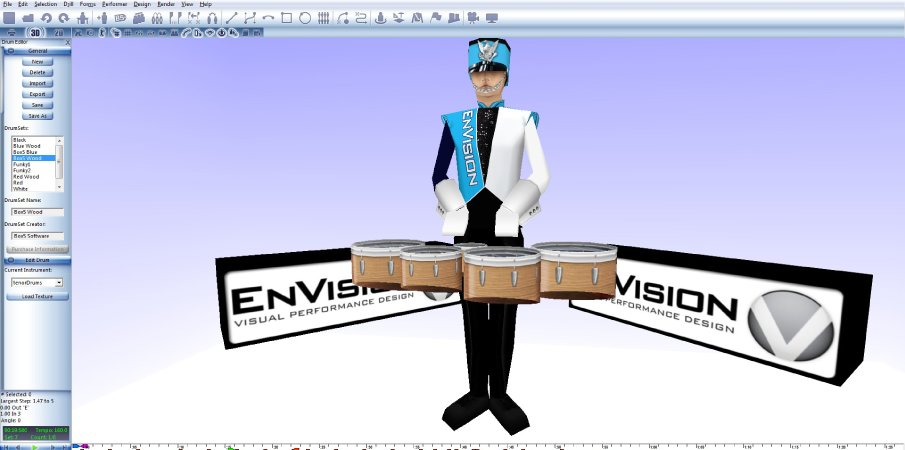Switch to the 3D view mode

click(36, 32)
